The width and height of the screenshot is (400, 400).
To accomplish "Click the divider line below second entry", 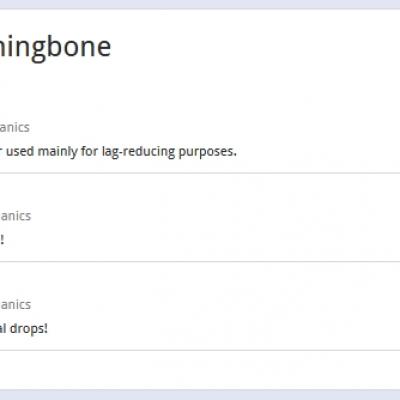I will click(200, 262).
